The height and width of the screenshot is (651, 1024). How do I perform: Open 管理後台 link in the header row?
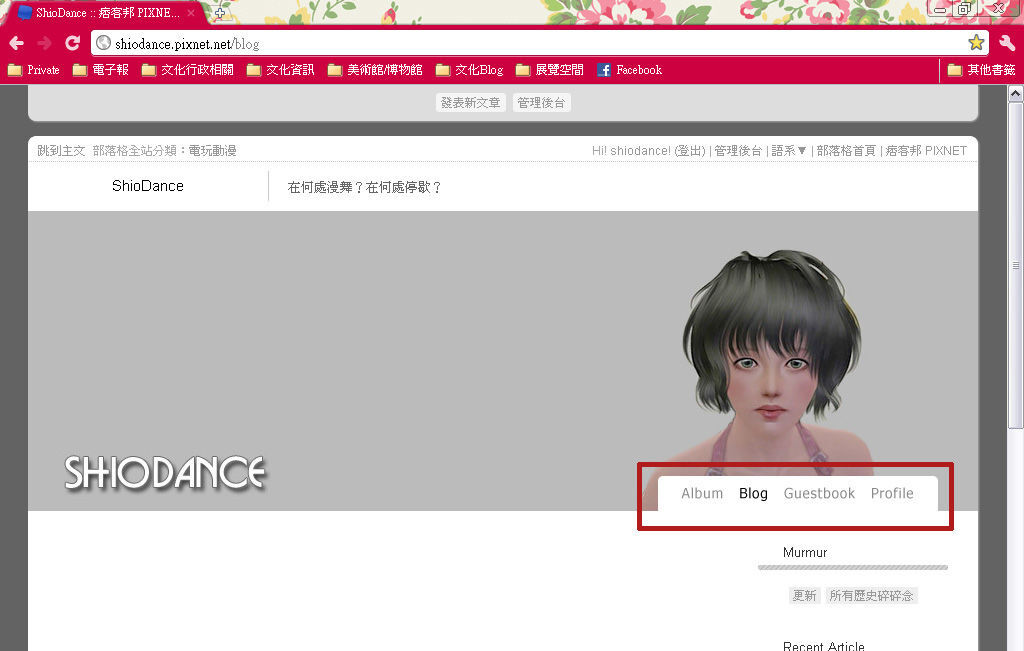point(738,151)
